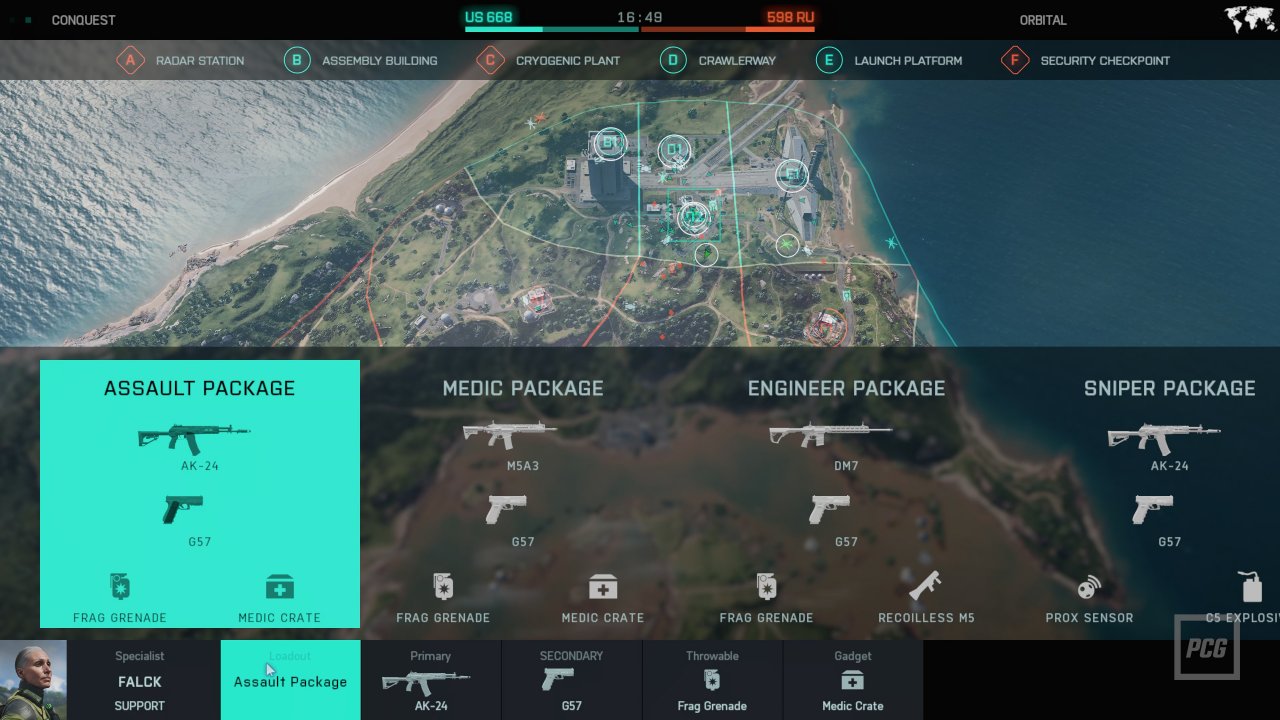Click G57 pistol in Sniper Package
Screen dimensions: 1280x720
[1153, 509]
